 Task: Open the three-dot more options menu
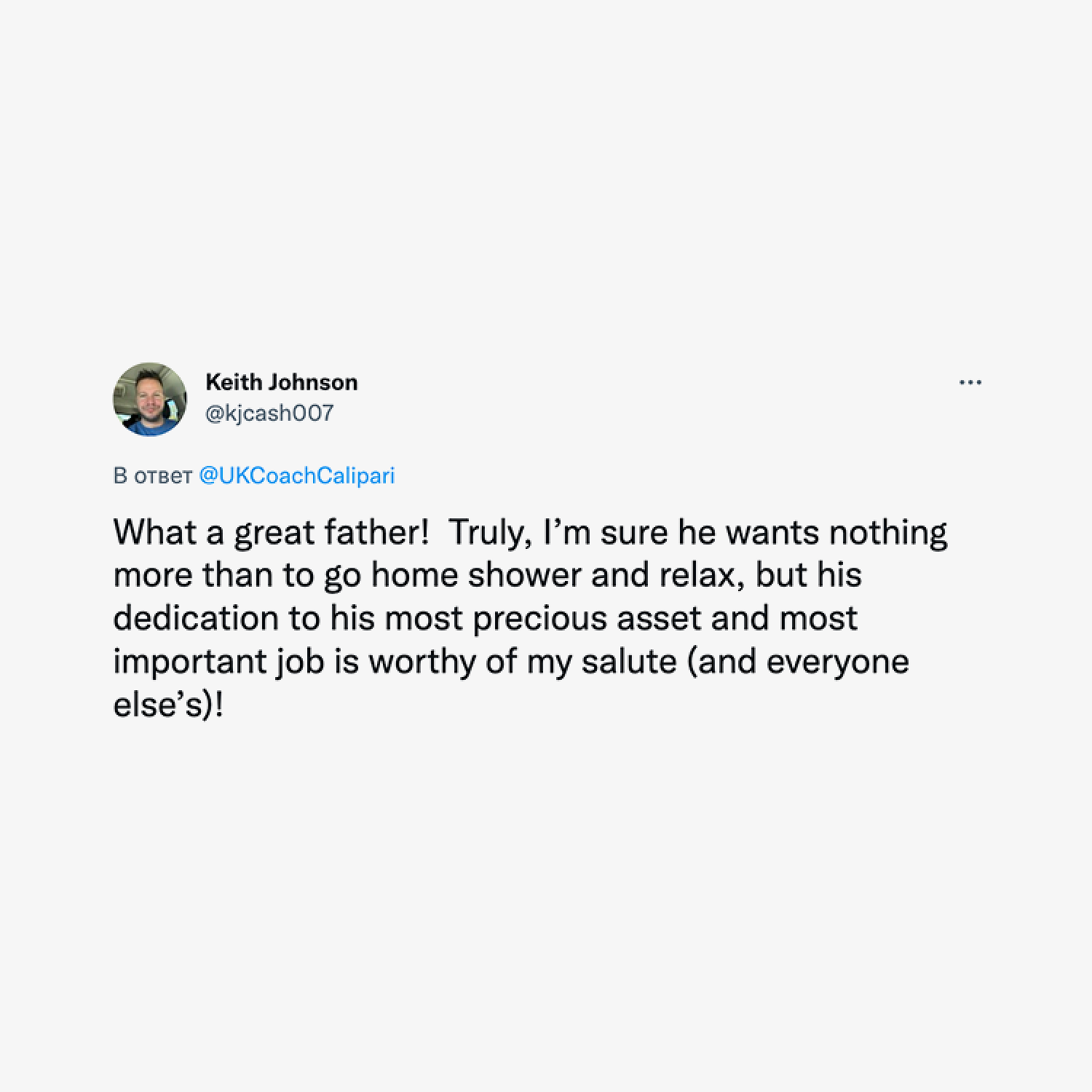point(970,382)
